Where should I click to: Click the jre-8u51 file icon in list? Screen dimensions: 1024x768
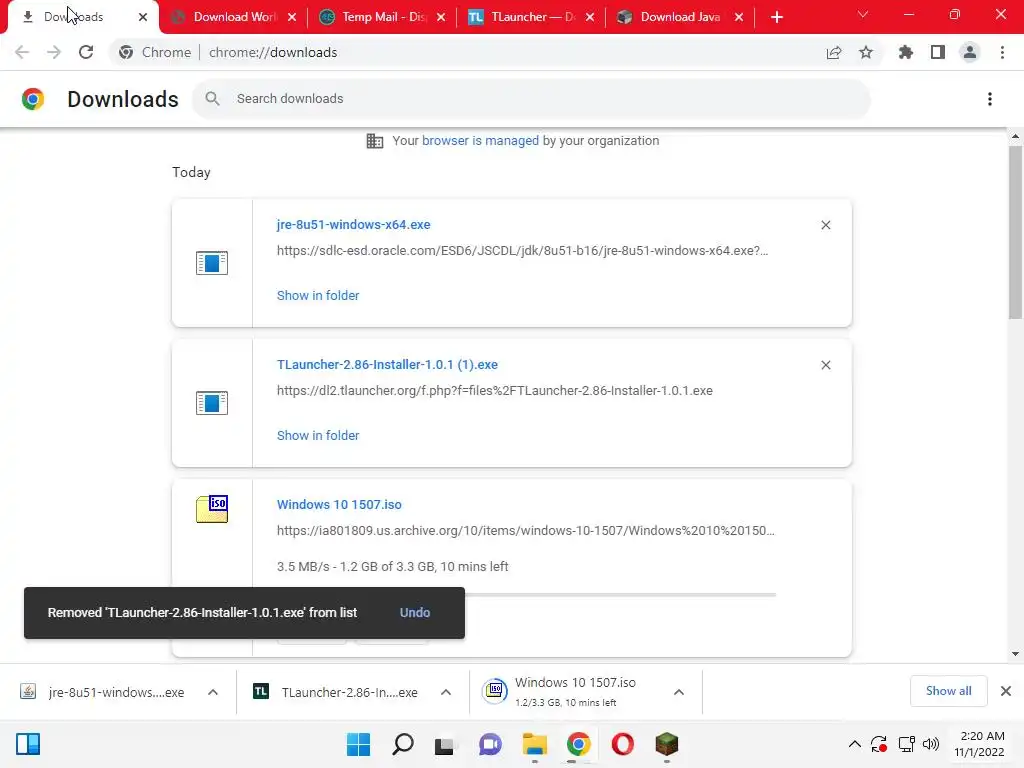point(212,263)
